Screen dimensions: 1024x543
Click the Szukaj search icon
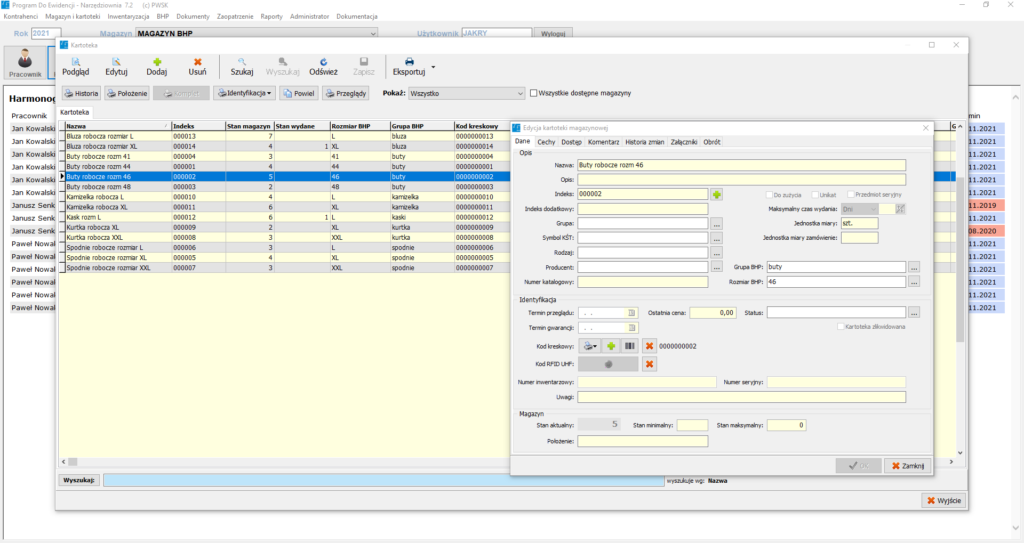242,62
